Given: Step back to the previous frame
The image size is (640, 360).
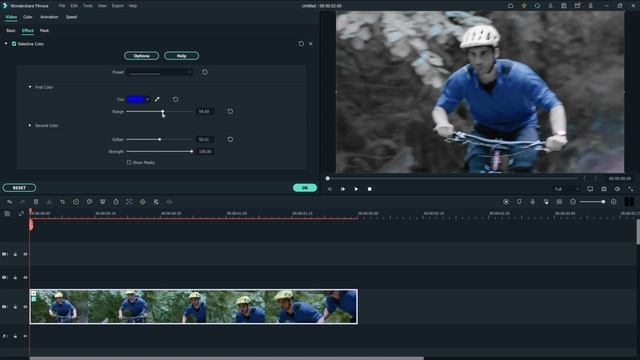Looking at the screenshot, I should pos(330,189).
